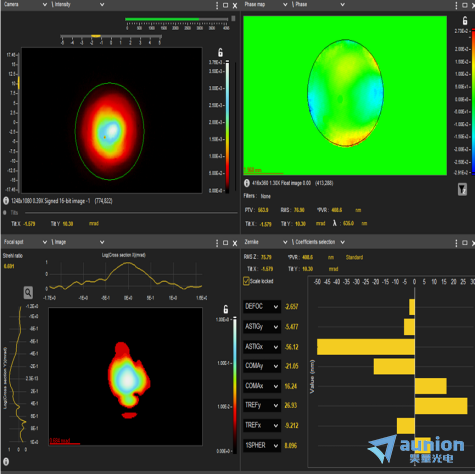This screenshot has width=476, height=474.
Task: Click the Camera intensity color scale bar
Action: pyautogui.click(x=227, y=127)
